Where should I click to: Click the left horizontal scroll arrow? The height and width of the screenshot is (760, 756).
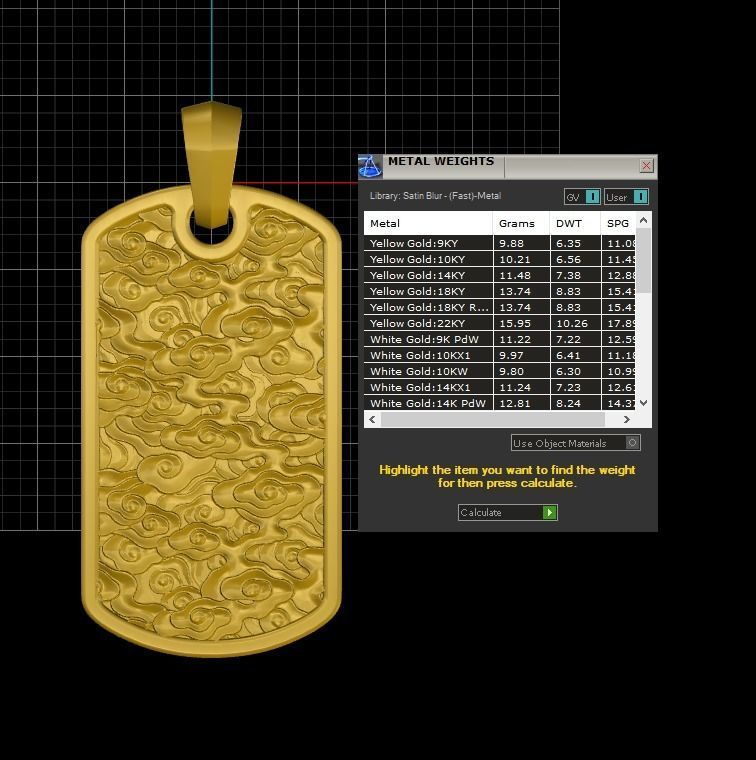click(x=372, y=419)
